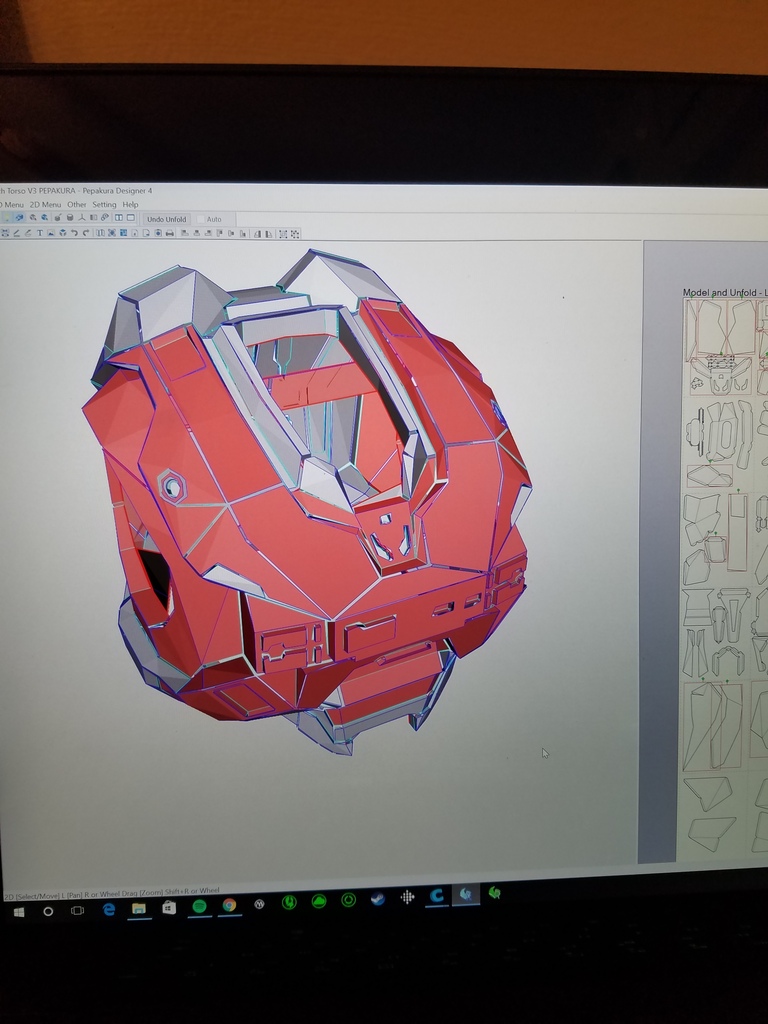
Task: Select the second magnifier zoom icon
Action: coord(44,218)
